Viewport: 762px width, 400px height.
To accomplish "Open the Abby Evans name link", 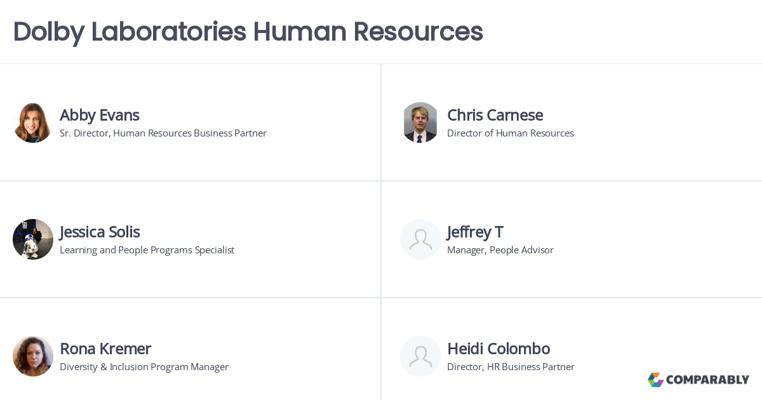I will (100, 115).
